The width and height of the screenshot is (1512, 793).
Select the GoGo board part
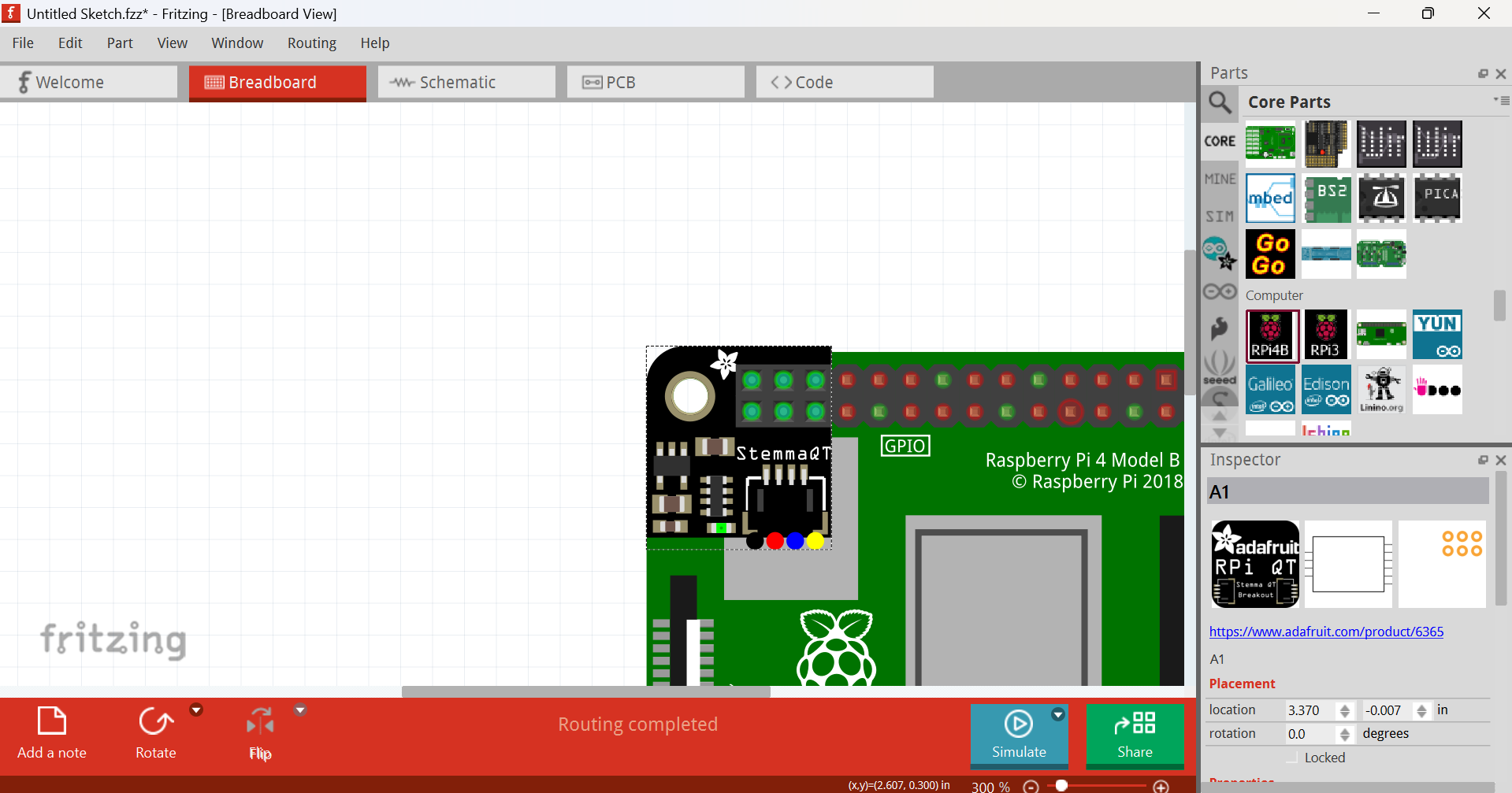[x=1271, y=254]
